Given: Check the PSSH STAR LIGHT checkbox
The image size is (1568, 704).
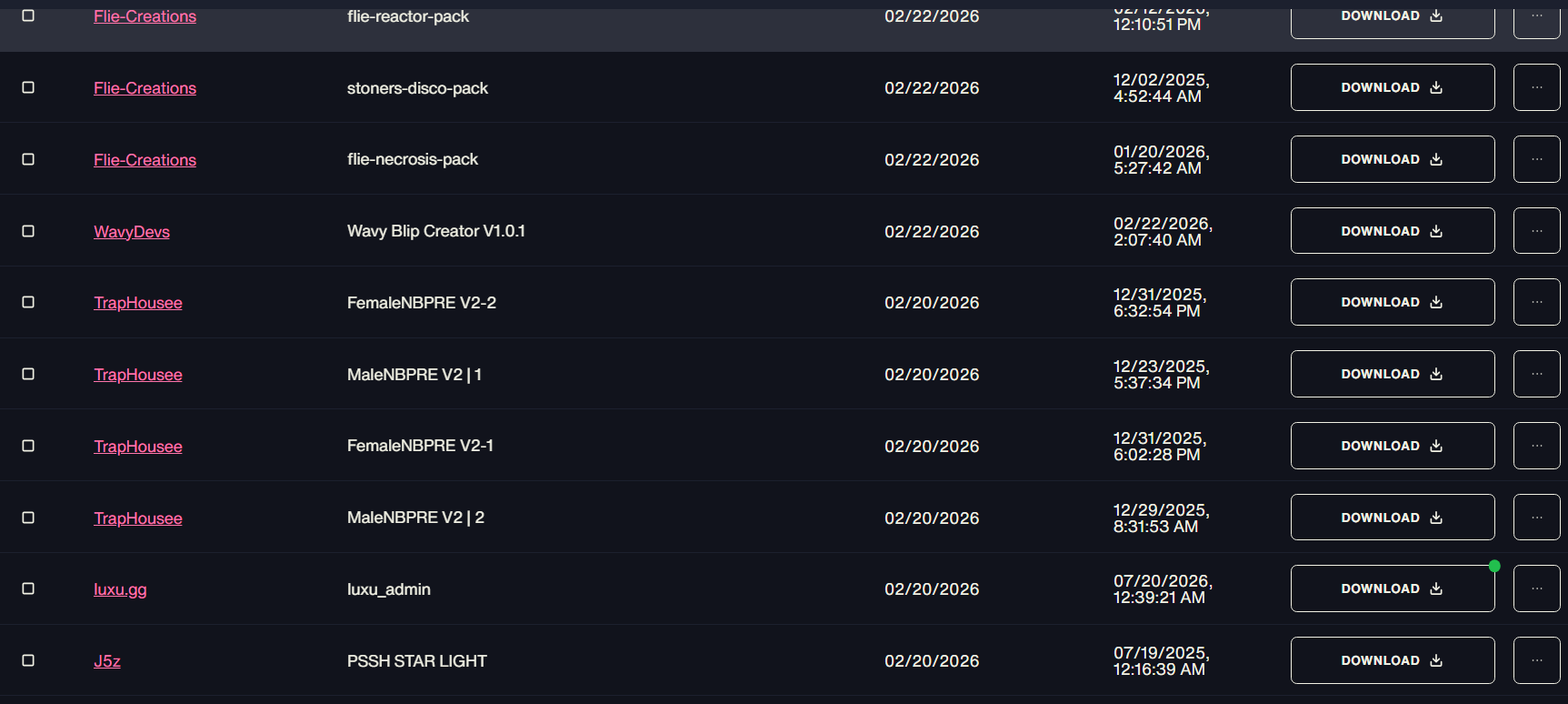Looking at the screenshot, I should point(28,660).
